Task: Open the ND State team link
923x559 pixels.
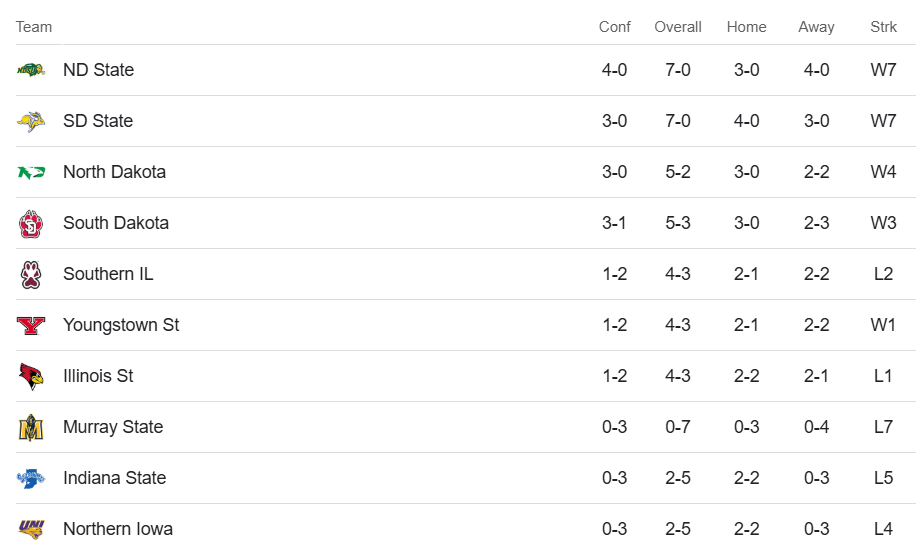Action: [x=98, y=70]
